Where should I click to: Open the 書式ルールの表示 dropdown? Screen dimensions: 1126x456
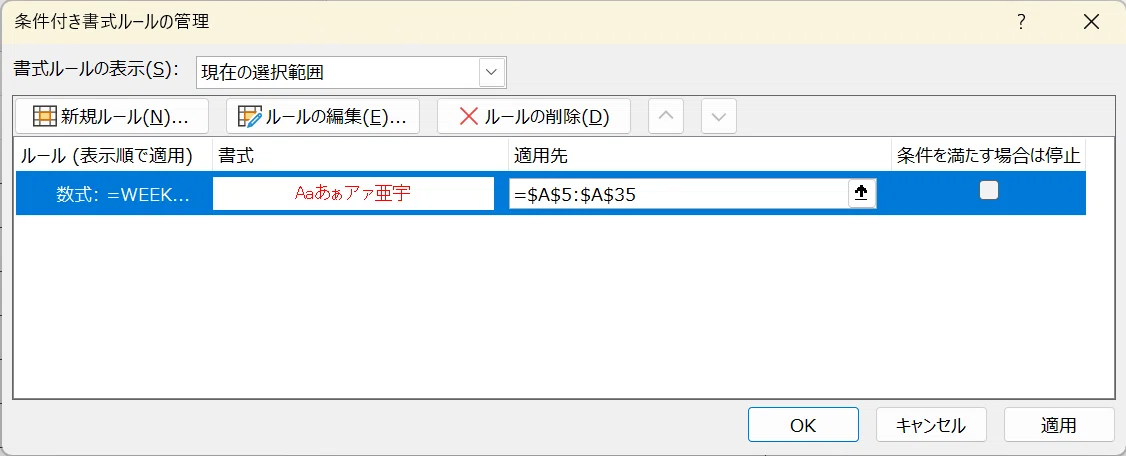pyautogui.click(x=491, y=72)
